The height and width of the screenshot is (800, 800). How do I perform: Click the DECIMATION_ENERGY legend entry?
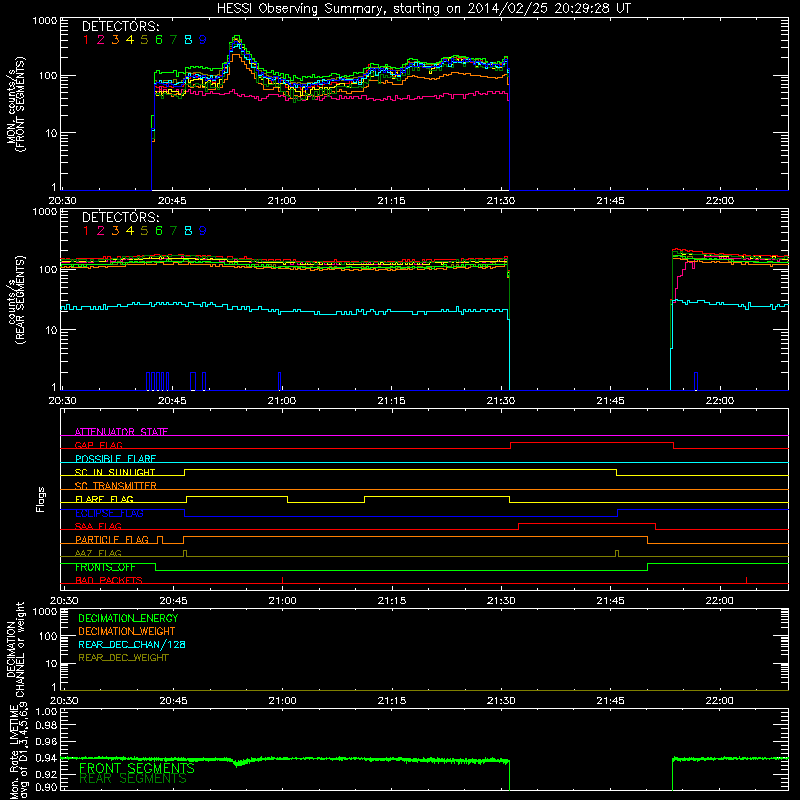coord(128,618)
